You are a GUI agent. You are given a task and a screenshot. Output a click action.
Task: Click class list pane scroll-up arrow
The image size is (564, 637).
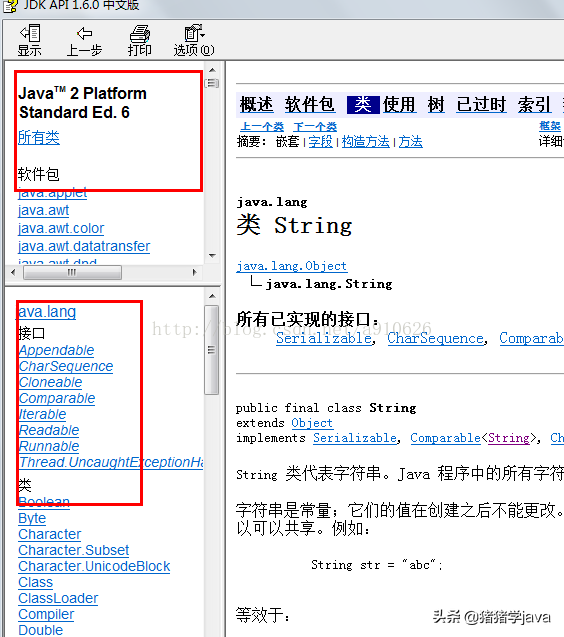(212, 297)
